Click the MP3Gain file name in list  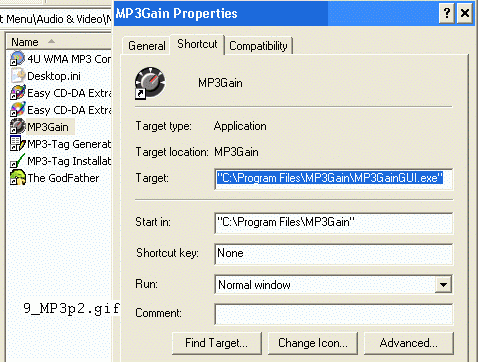48,127
